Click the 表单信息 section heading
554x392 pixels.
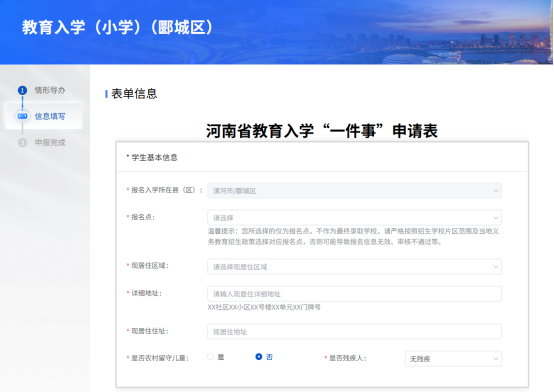(134, 94)
